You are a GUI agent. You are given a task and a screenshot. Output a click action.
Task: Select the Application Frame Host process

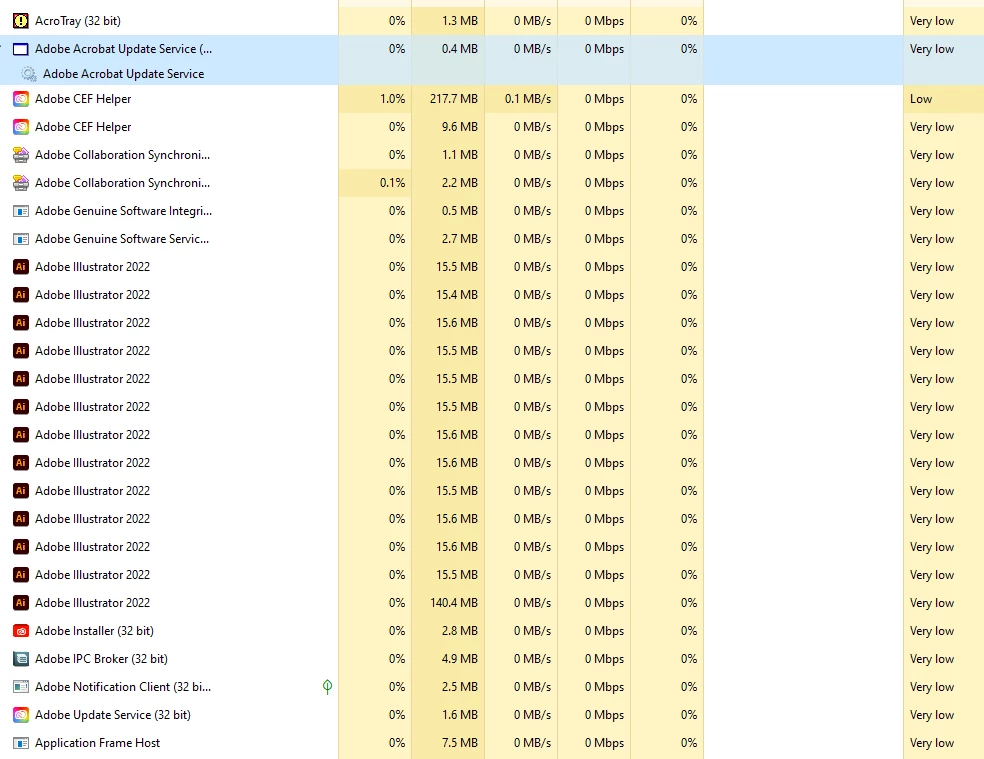tap(97, 743)
